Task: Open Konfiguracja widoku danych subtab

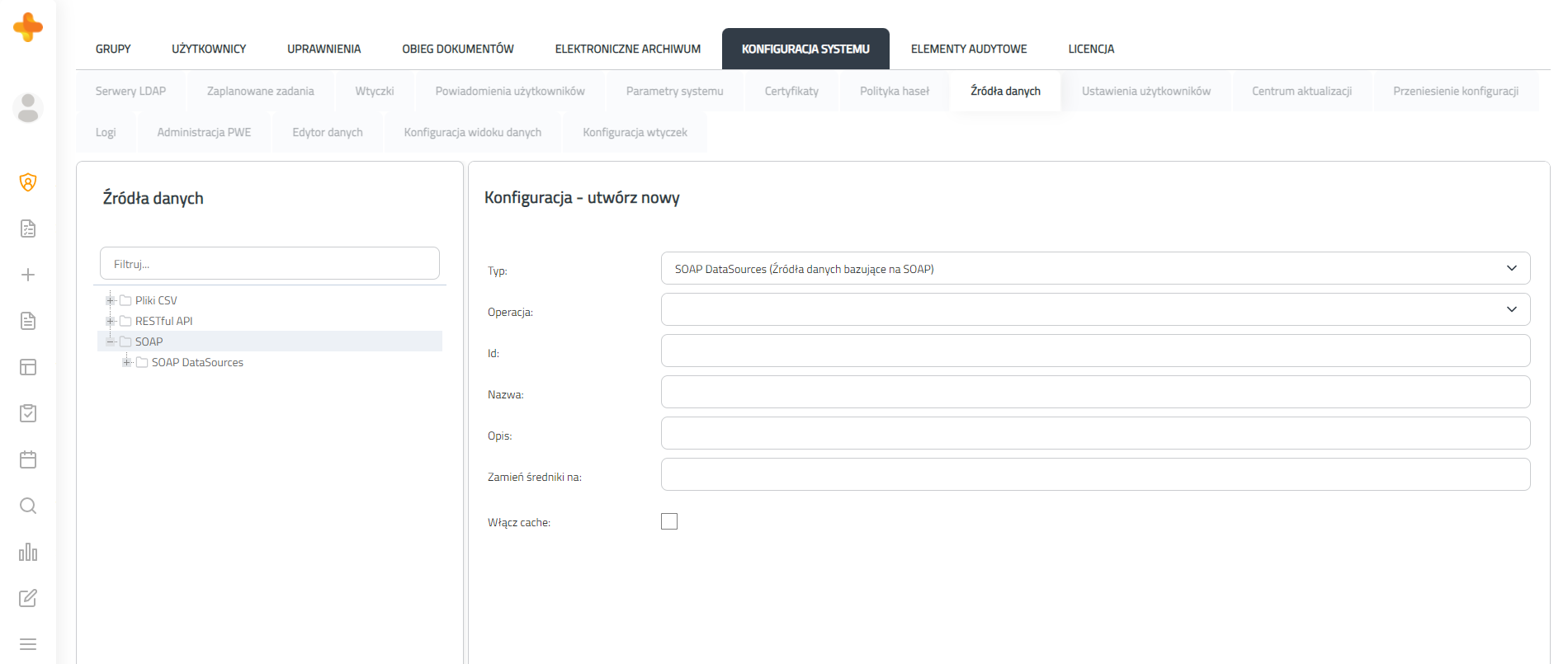Action: point(473,132)
